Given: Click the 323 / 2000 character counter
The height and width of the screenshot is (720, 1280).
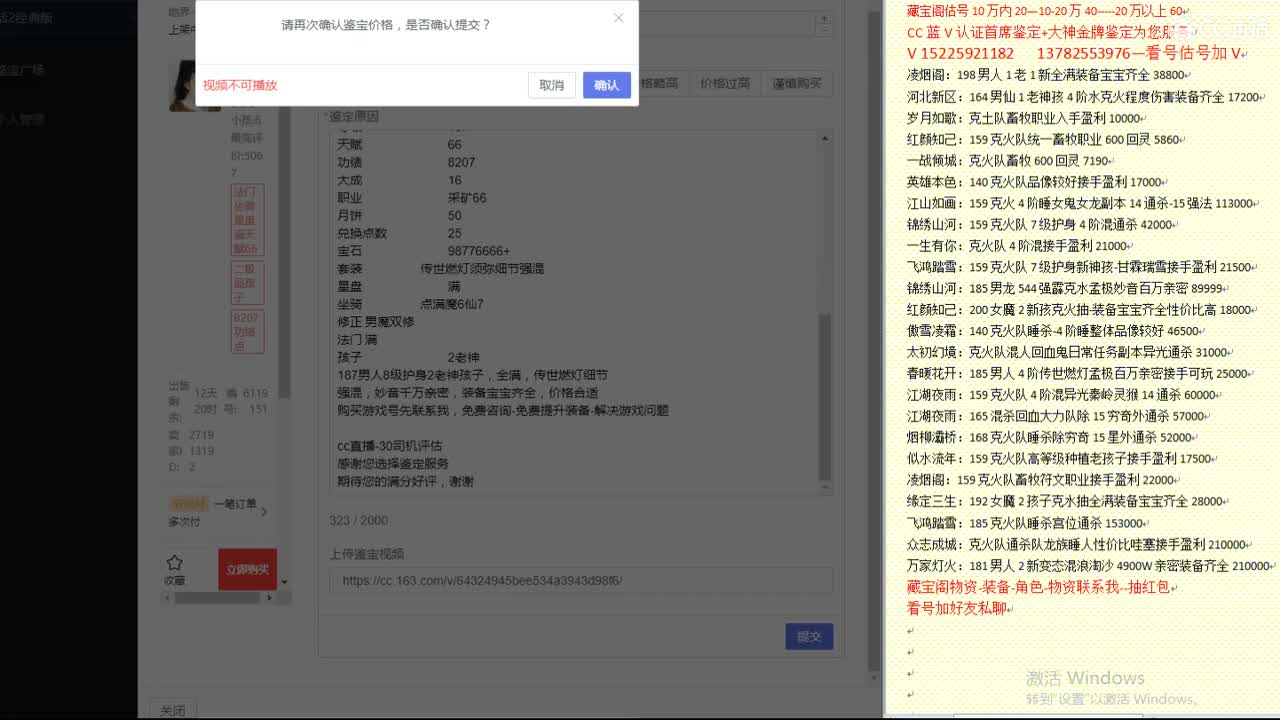Looking at the screenshot, I should (x=358, y=521).
